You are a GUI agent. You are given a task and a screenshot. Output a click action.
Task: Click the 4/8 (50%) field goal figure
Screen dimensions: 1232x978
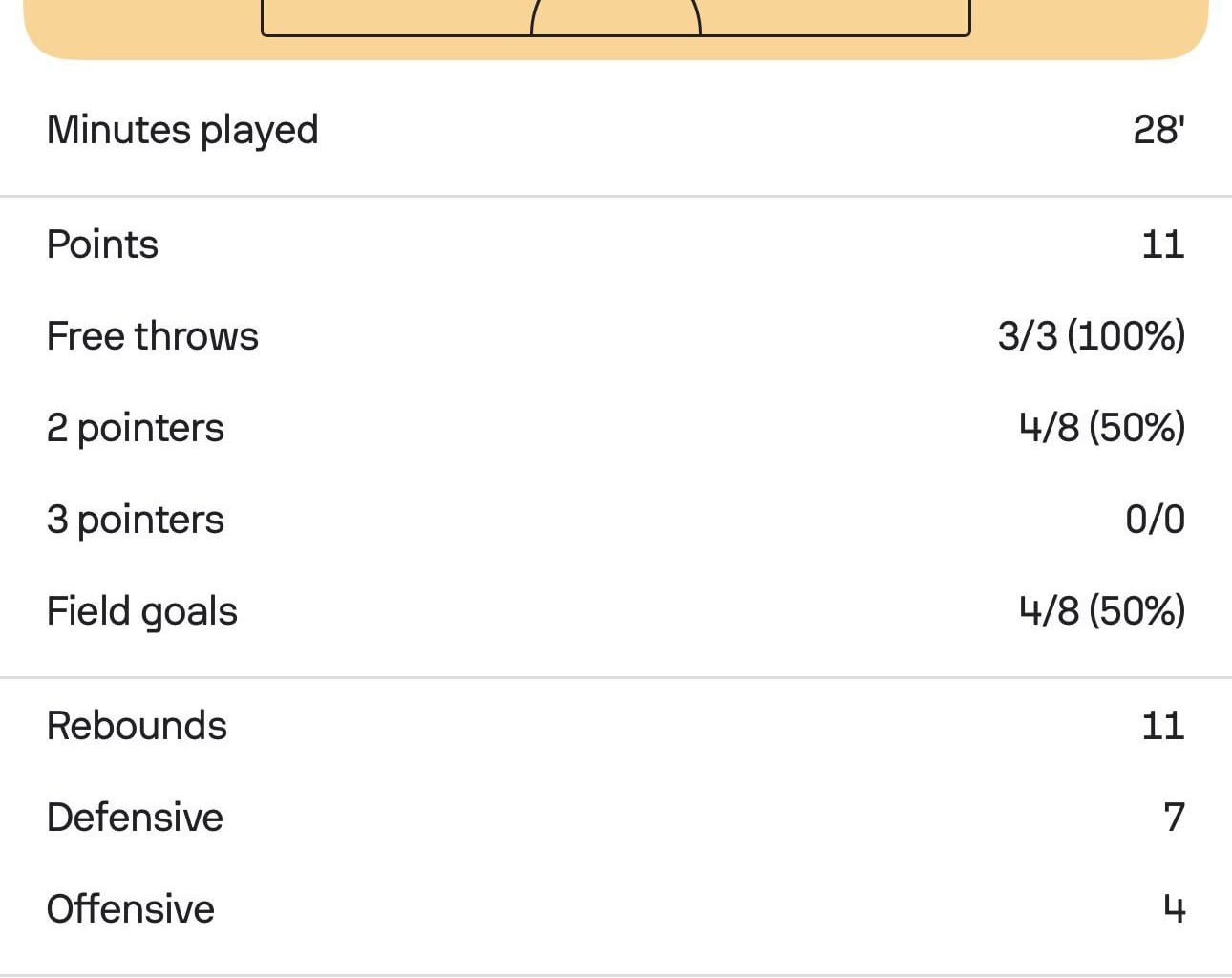(x=1102, y=610)
